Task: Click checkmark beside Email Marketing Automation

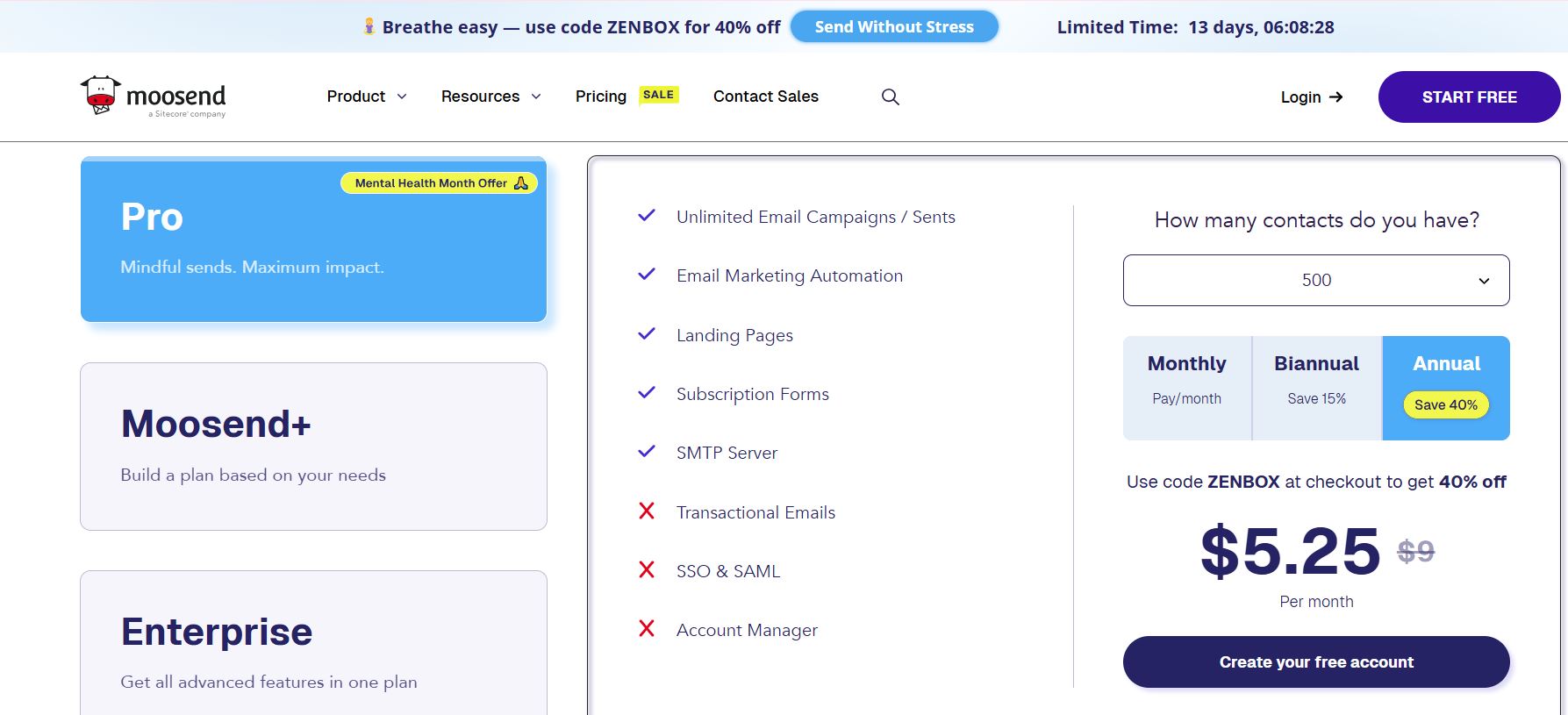Action: coord(647,275)
